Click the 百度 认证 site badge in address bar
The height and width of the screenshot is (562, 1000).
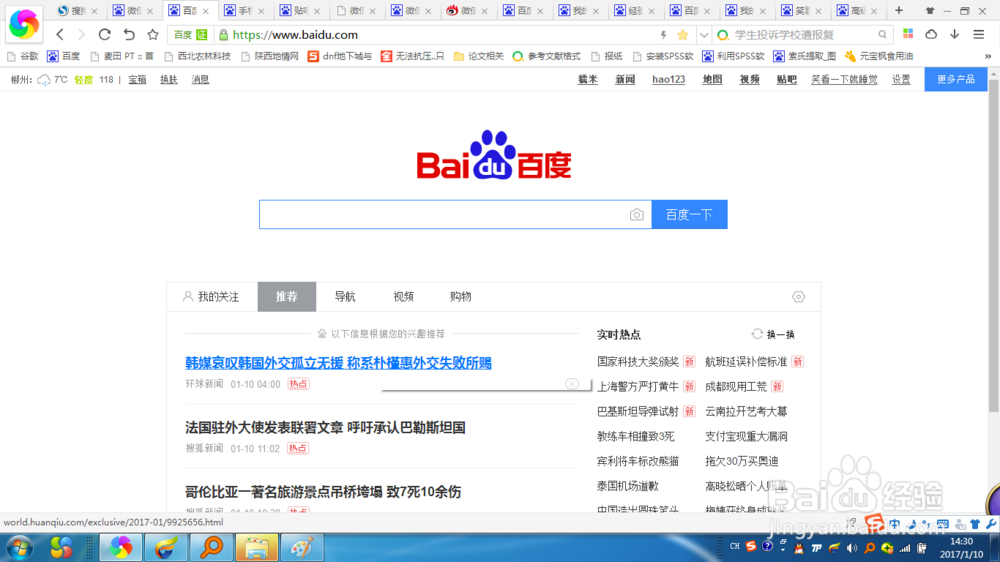click(191, 34)
